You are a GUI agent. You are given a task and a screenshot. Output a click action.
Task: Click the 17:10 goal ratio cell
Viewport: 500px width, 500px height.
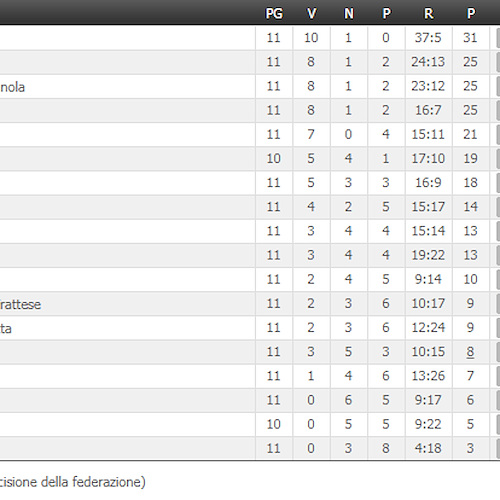click(x=428, y=159)
